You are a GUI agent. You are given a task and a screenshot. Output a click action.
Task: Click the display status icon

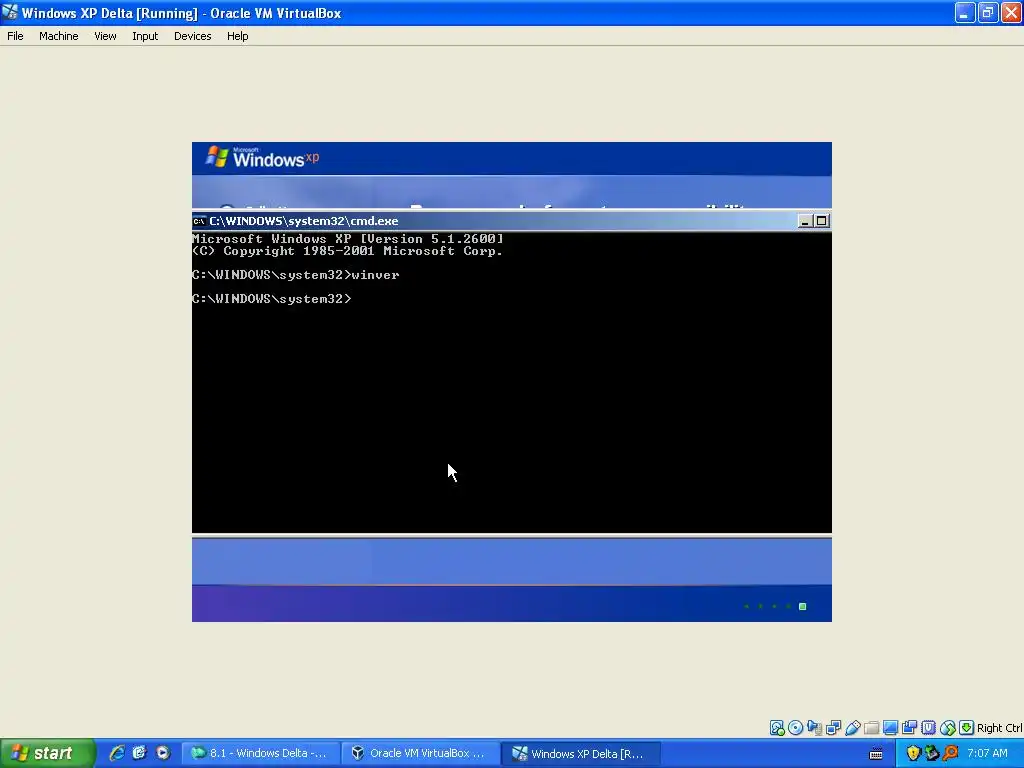pyautogui.click(x=890, y=728)
